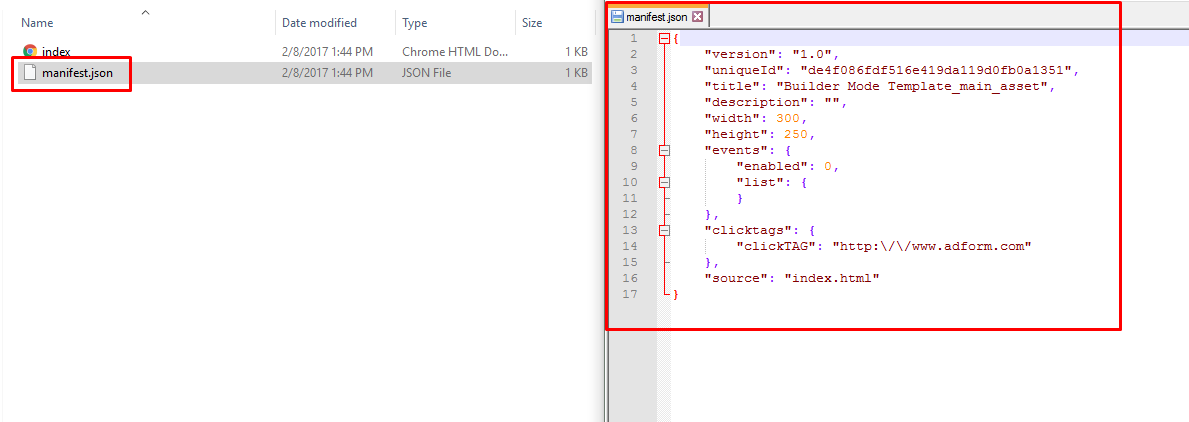Click the adform.com URL value

click(x=932, y=245)
